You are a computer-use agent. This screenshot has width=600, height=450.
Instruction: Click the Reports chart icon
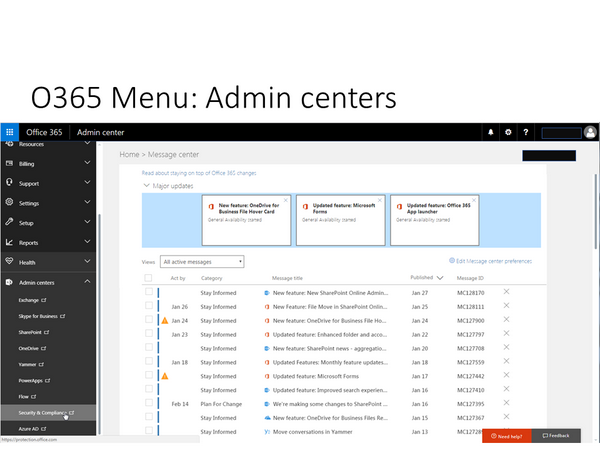click(10, 242)
